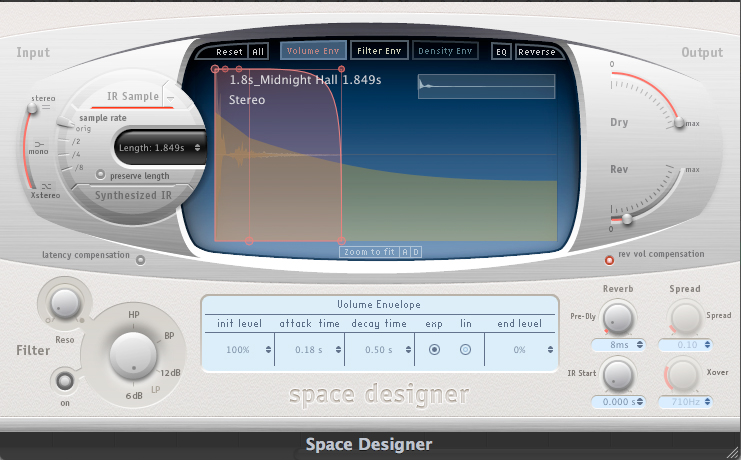The height and width of the screenshot is (460, 741).
Task: Switch to the Volume Env tab
Action: pos(313,51)
